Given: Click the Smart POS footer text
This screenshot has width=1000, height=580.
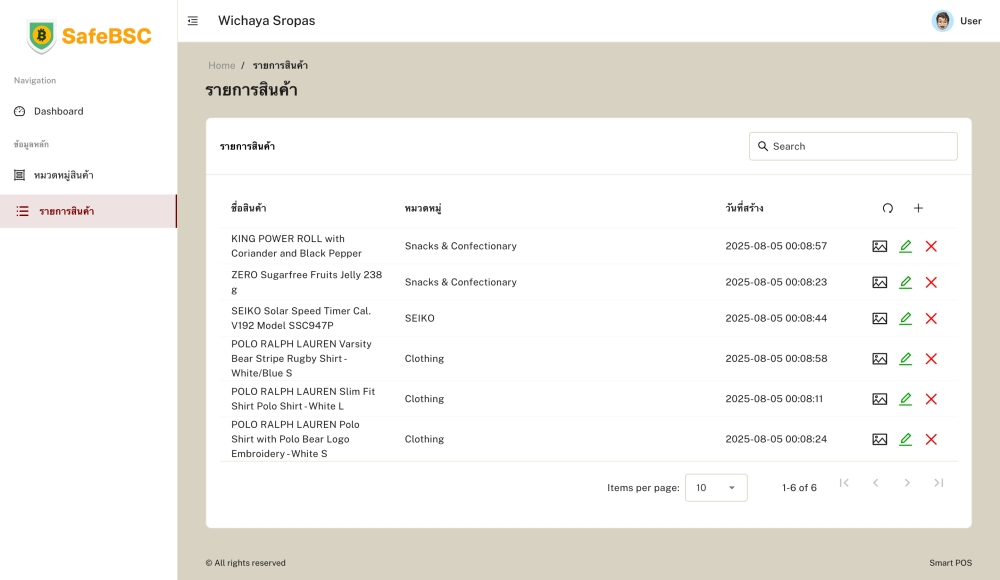Looking at the screenshot, I should pyautogui.click(x=950, y=563).
